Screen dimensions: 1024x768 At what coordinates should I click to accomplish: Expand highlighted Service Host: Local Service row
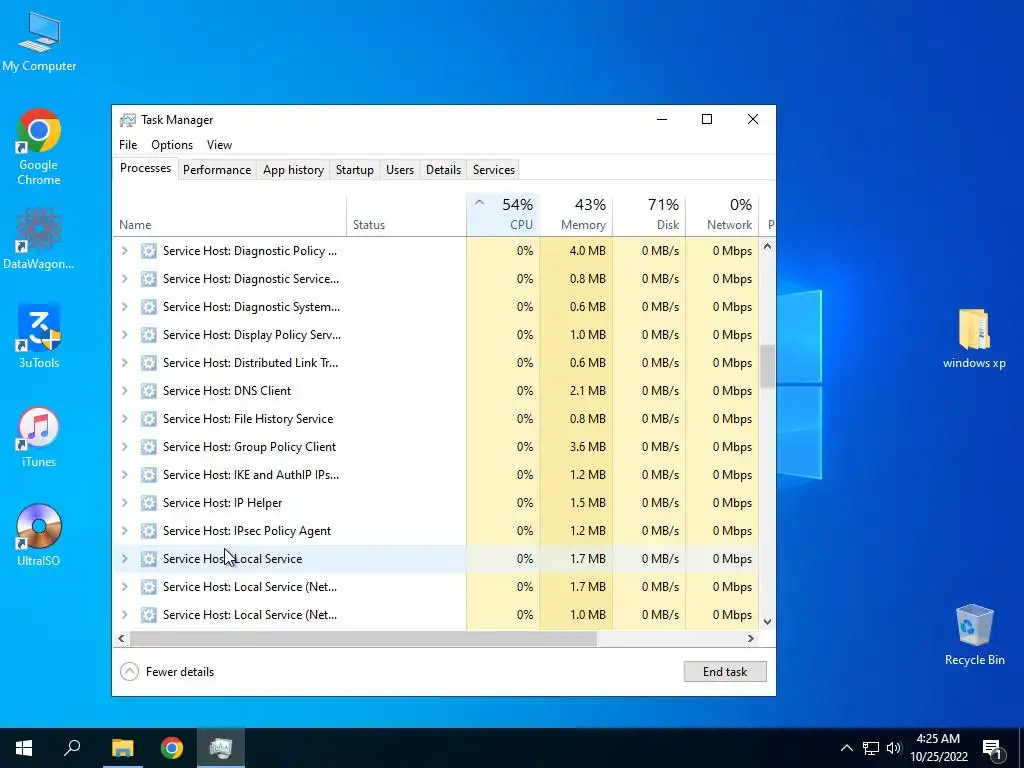coord(124,559)
